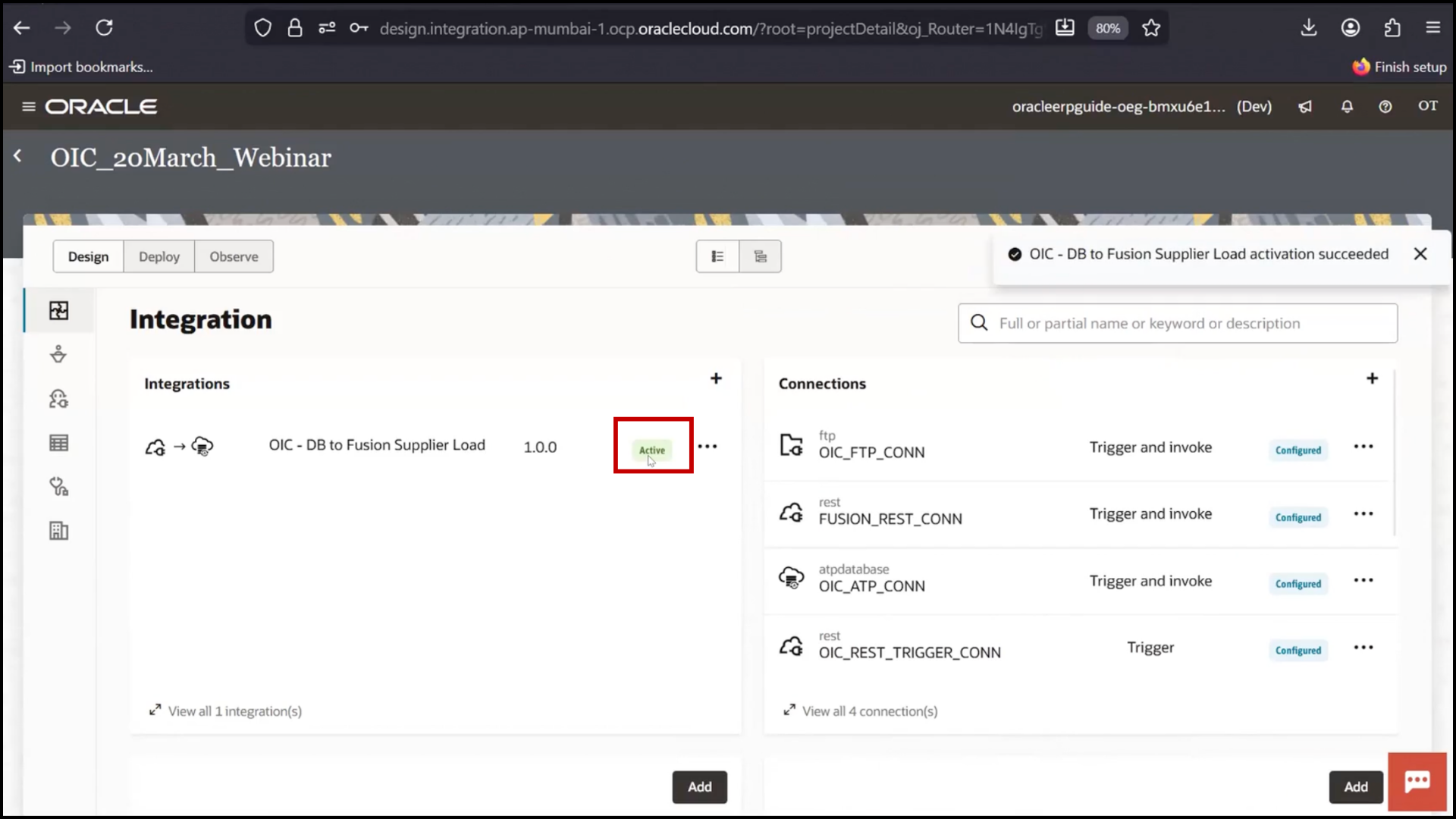Open OIC_REST_TRIGGER_CONN connection
Viewport: 1456px width, 819px height.
pos(909,653)
